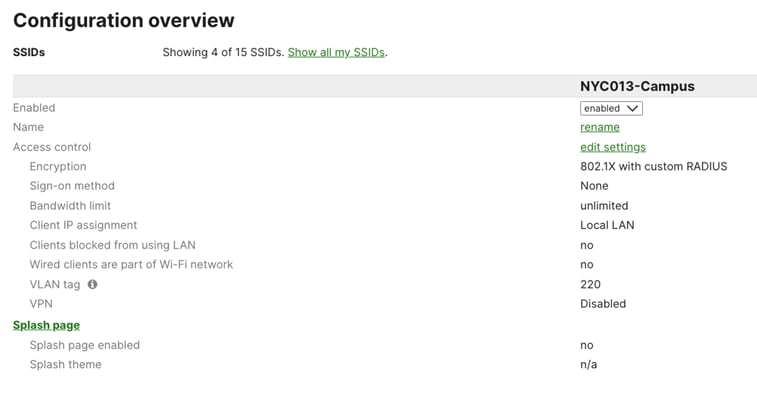
Task: Click the rename link for the SSID
Action: coord(600,127)
